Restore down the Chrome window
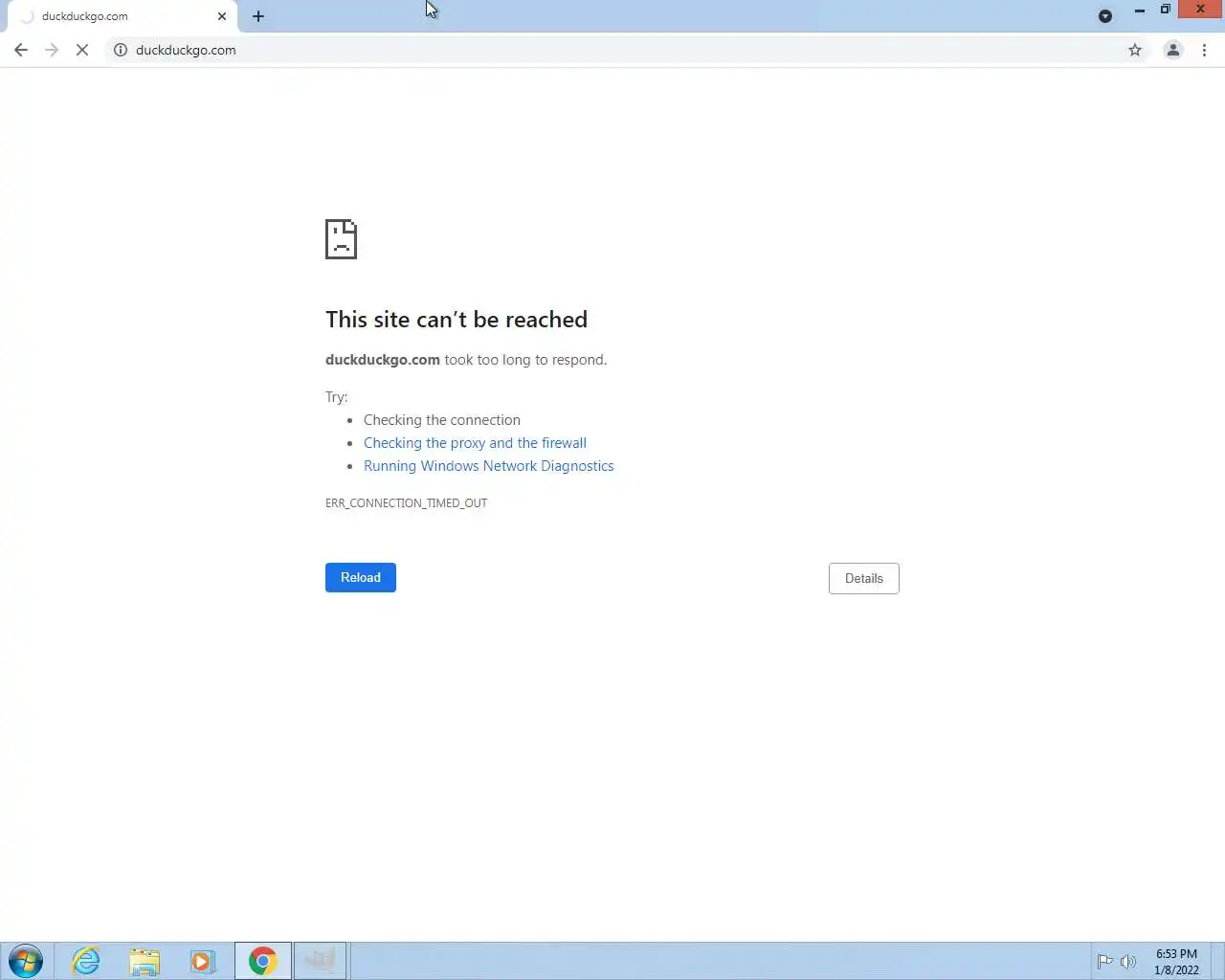 point(1165,10)
